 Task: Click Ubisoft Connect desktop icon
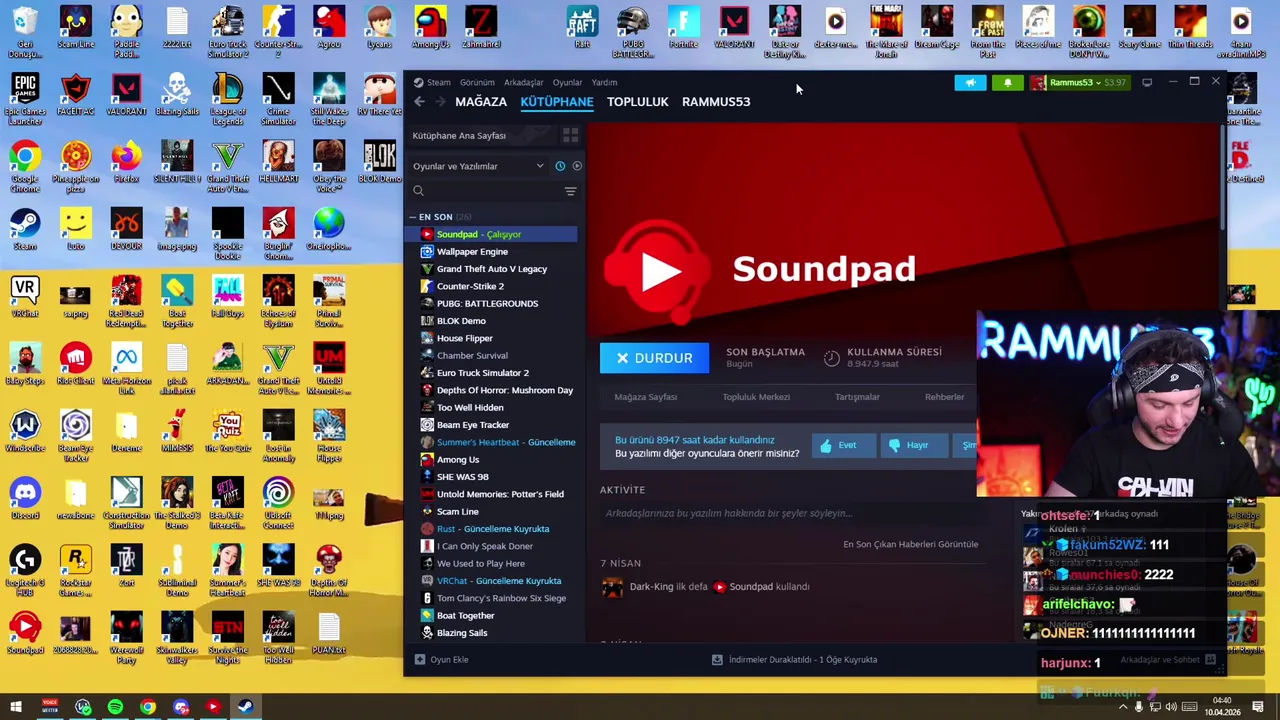pos(278,503)
